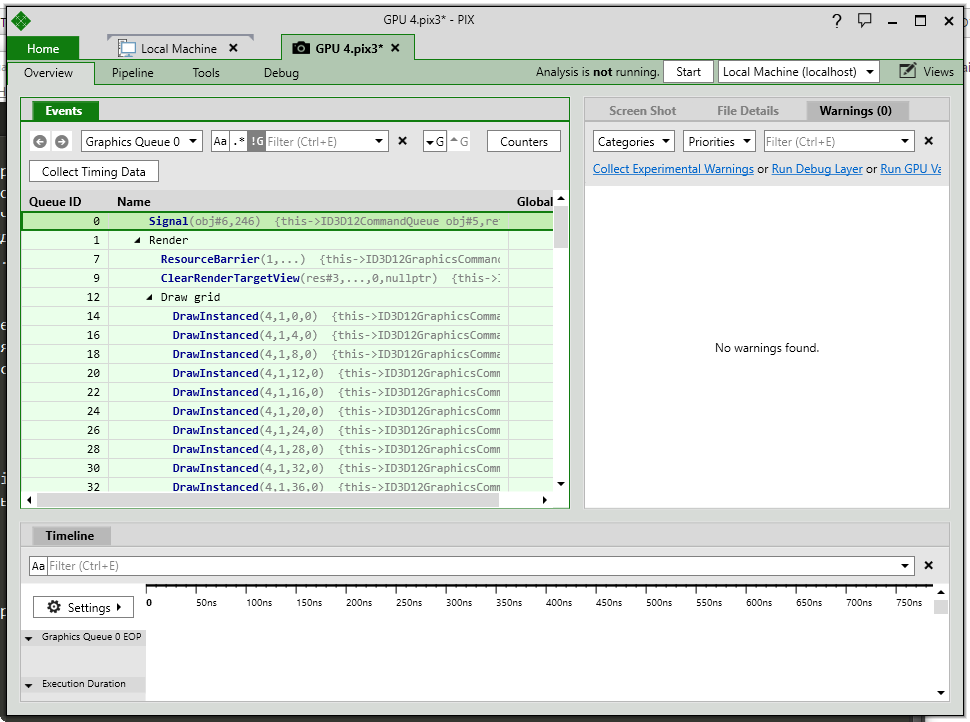The image size is (970, 722).
Task: Open the Pipeline tab
Action: [132, 72]
